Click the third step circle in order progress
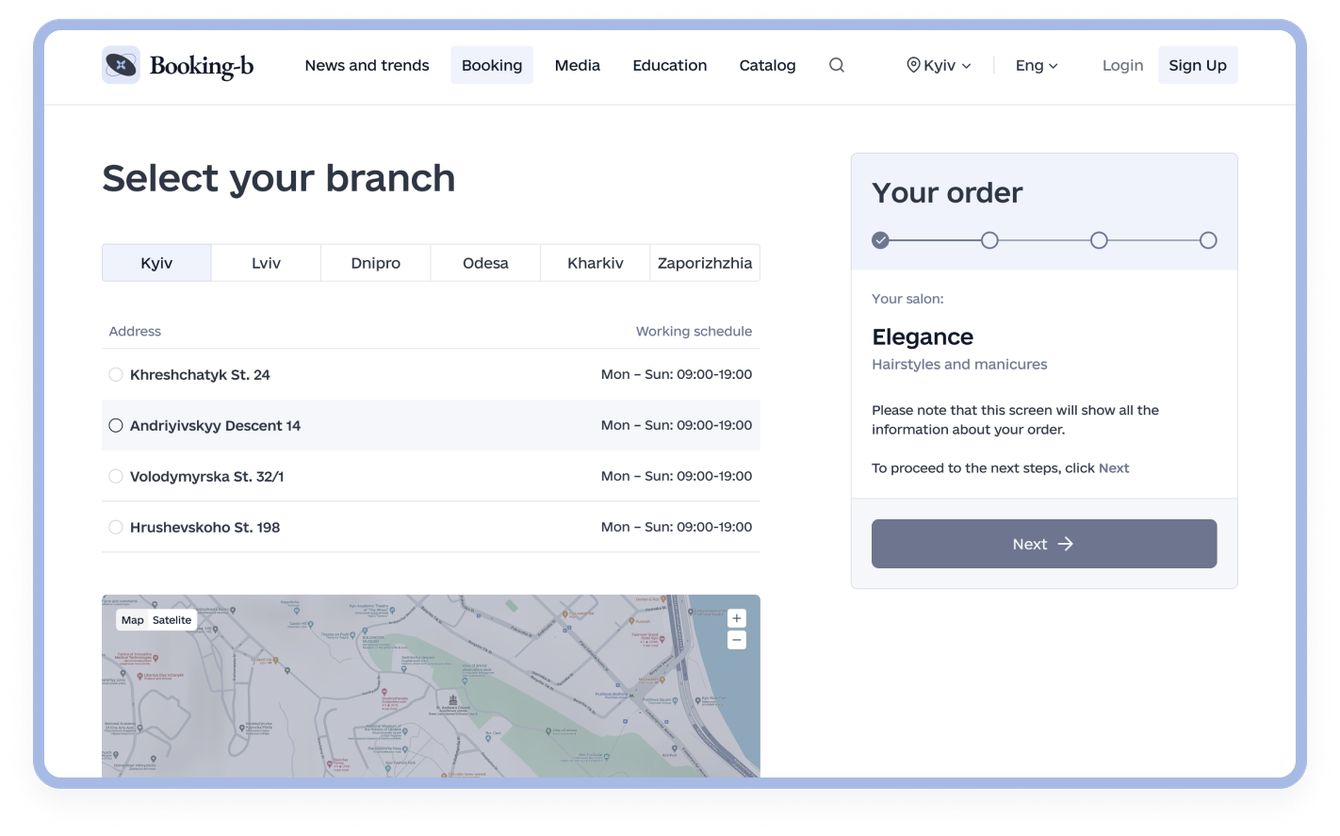1340x836 pixels. point(1099,240)
